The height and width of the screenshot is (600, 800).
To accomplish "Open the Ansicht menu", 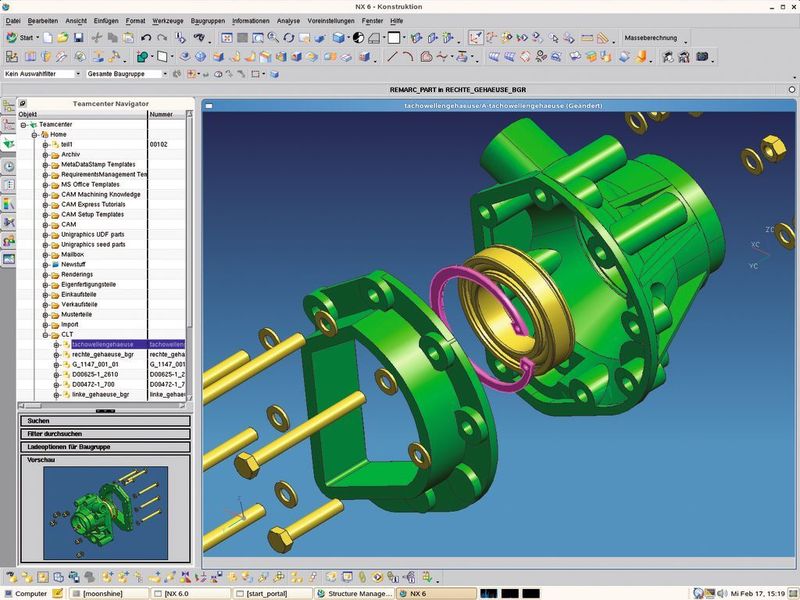I will 76,21.
